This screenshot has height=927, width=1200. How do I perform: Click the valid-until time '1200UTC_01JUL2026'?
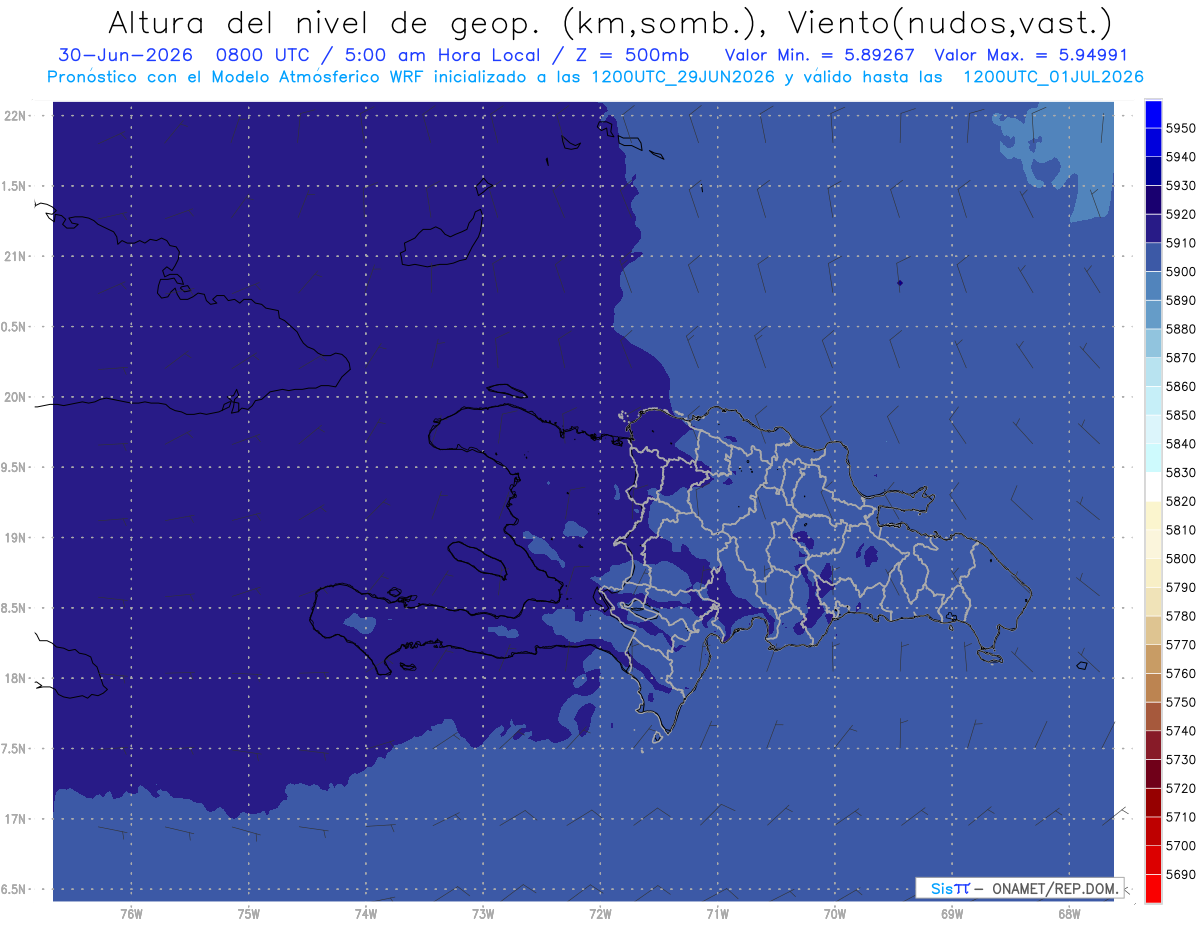(1053, 77)
